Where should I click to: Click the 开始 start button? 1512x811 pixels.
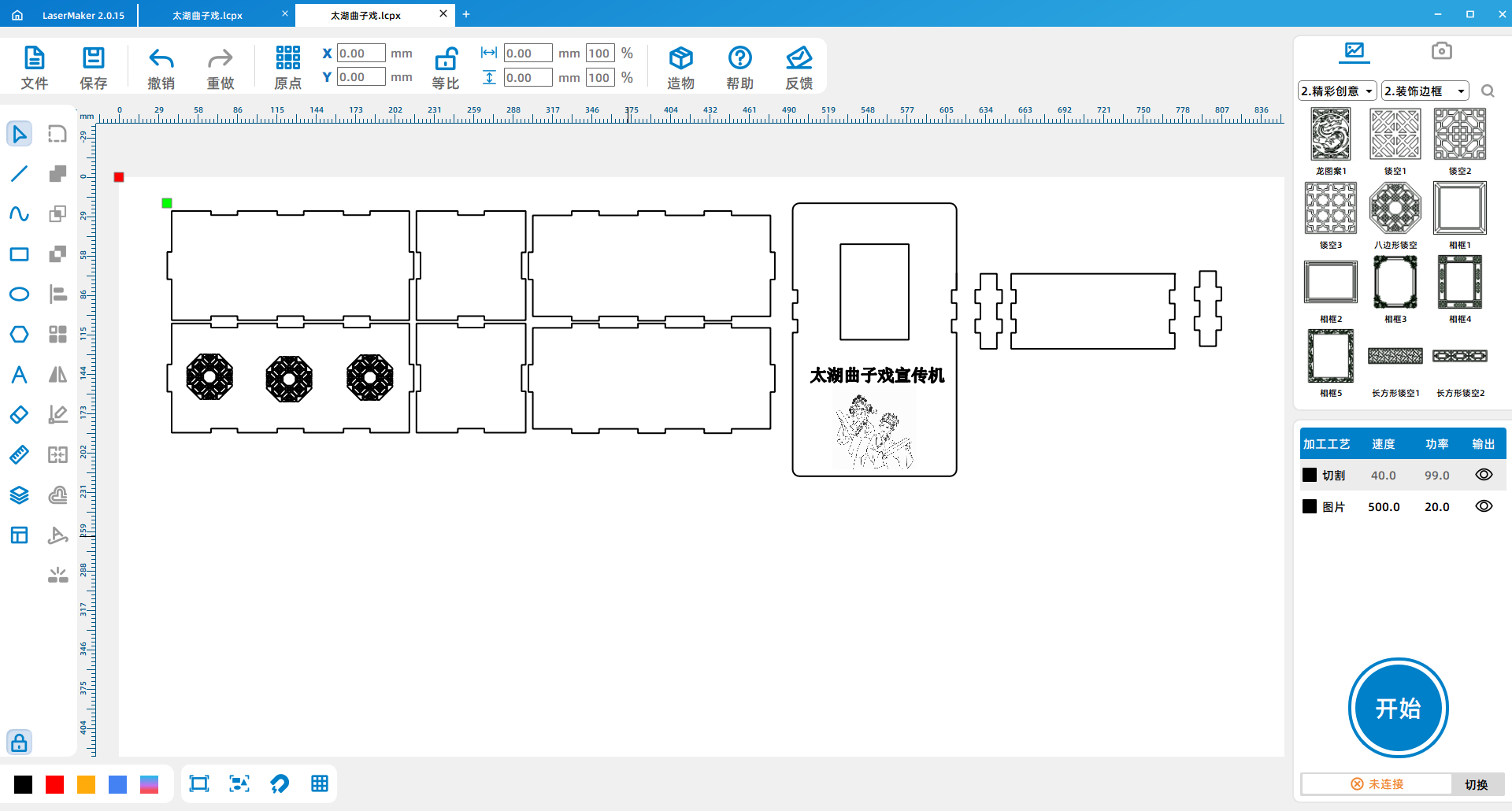point(1399,708)
